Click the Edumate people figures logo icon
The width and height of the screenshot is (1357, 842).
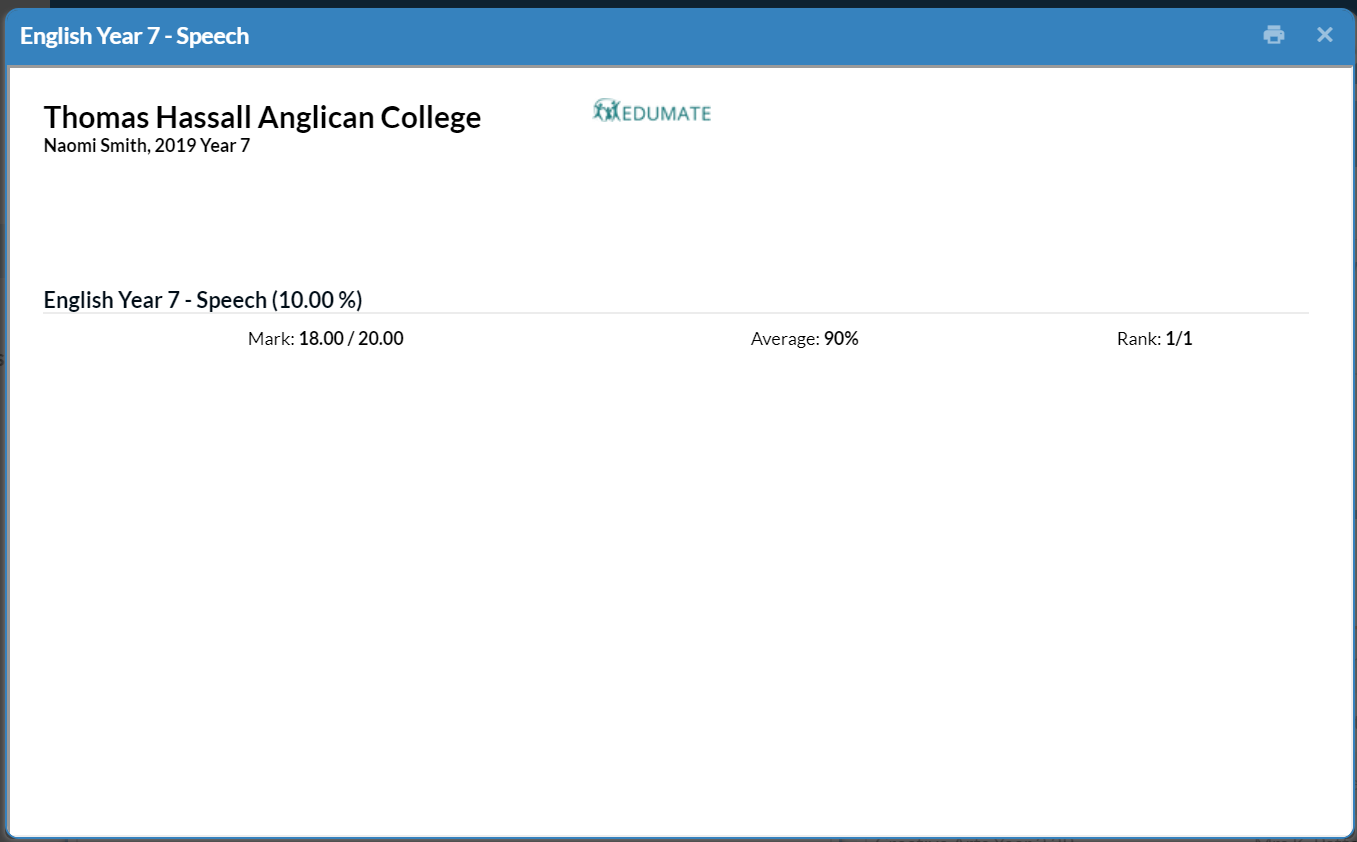coord(606,111)
